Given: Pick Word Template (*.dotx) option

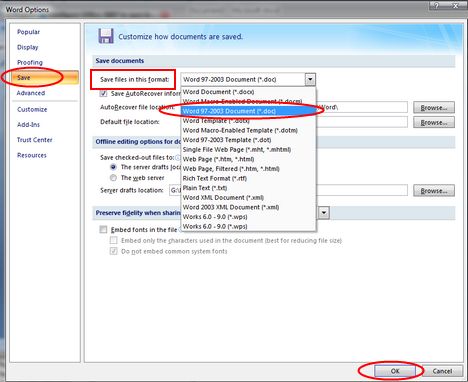Looking at the screenshot, I should coord(248,121).
